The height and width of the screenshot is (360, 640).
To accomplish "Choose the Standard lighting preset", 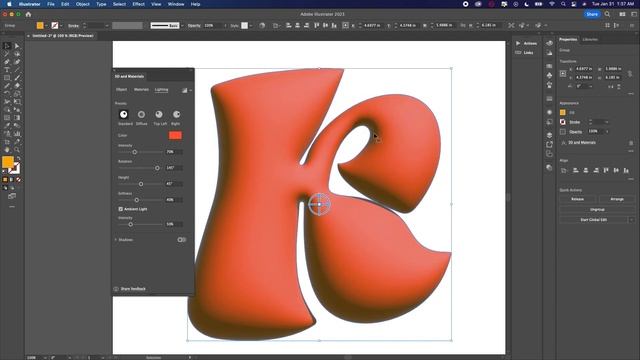I will [x=124, y=115].
